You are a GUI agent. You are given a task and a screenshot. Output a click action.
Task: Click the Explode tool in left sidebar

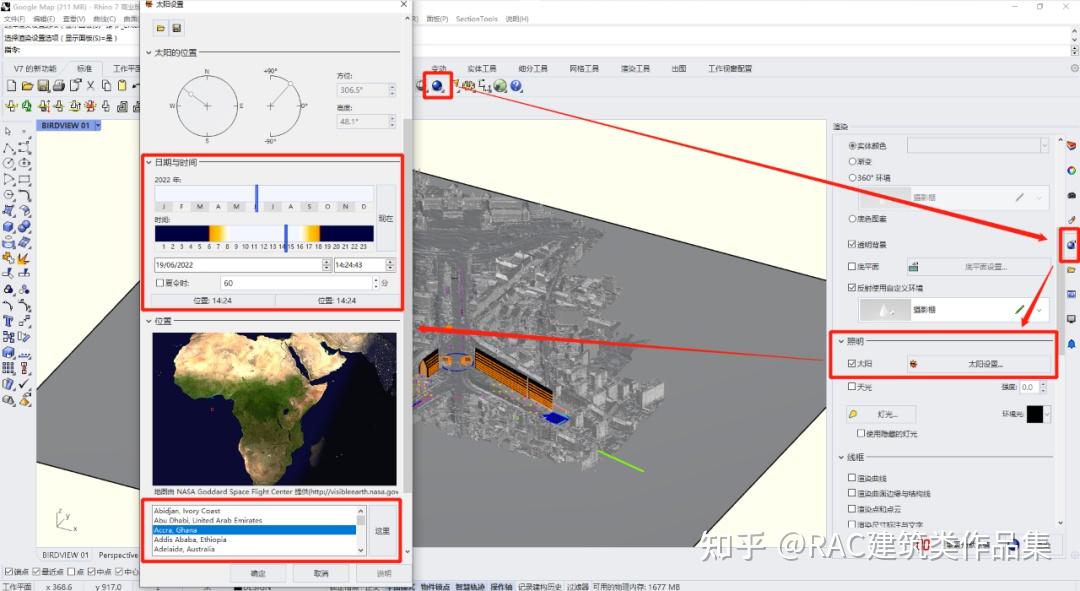(24, 258)
